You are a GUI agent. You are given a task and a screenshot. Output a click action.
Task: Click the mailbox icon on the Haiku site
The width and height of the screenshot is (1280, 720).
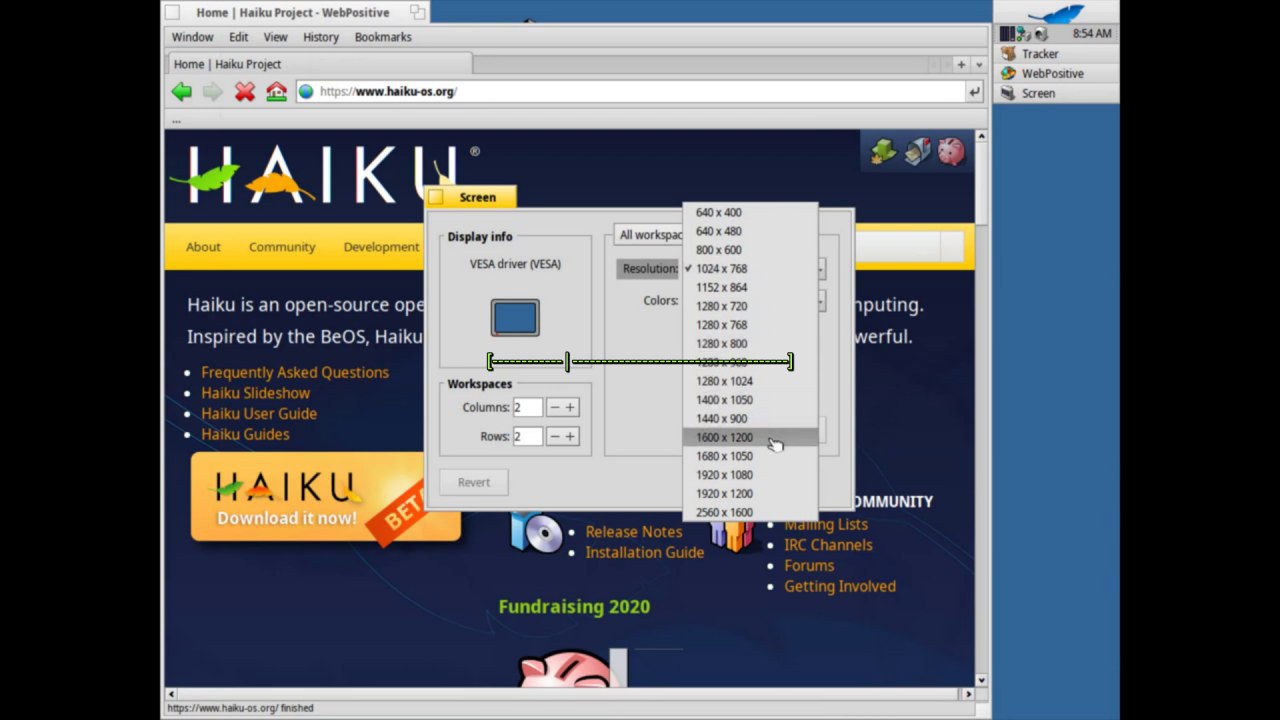pos(917,151)
